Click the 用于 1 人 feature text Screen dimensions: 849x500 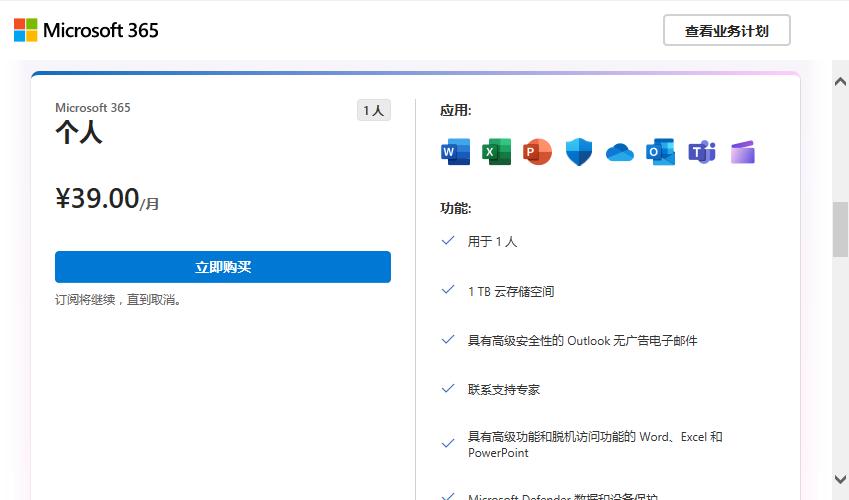pyautogui.click(x=492, y=242)
